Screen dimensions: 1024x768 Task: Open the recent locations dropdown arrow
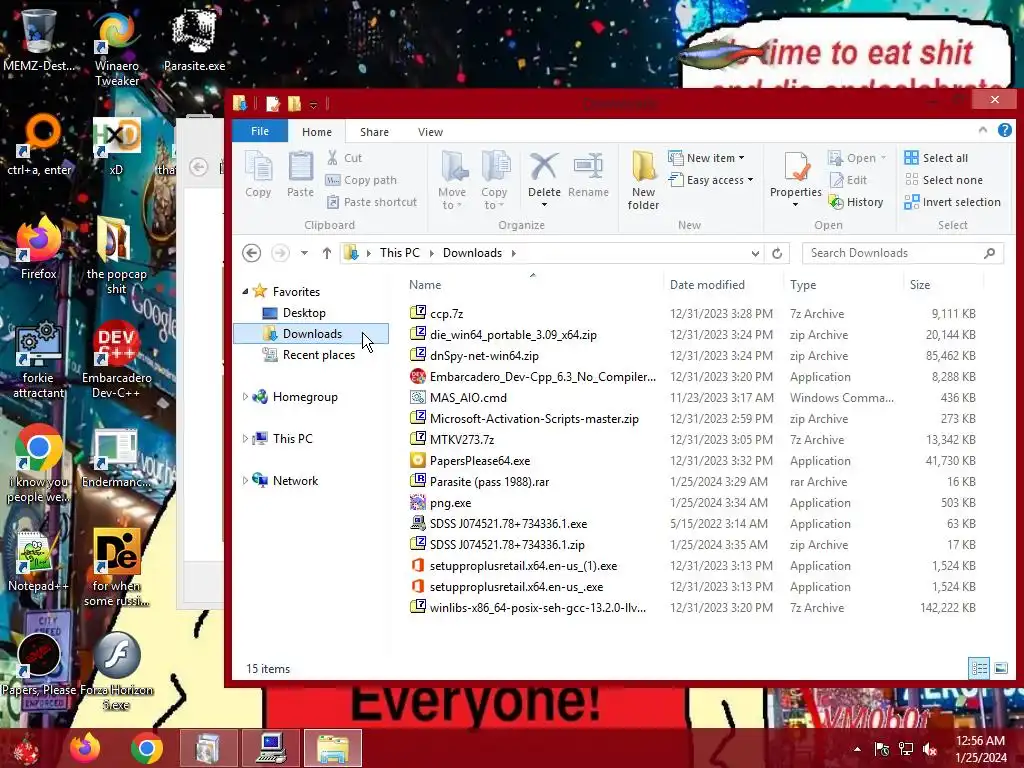(x=304, y=253)
